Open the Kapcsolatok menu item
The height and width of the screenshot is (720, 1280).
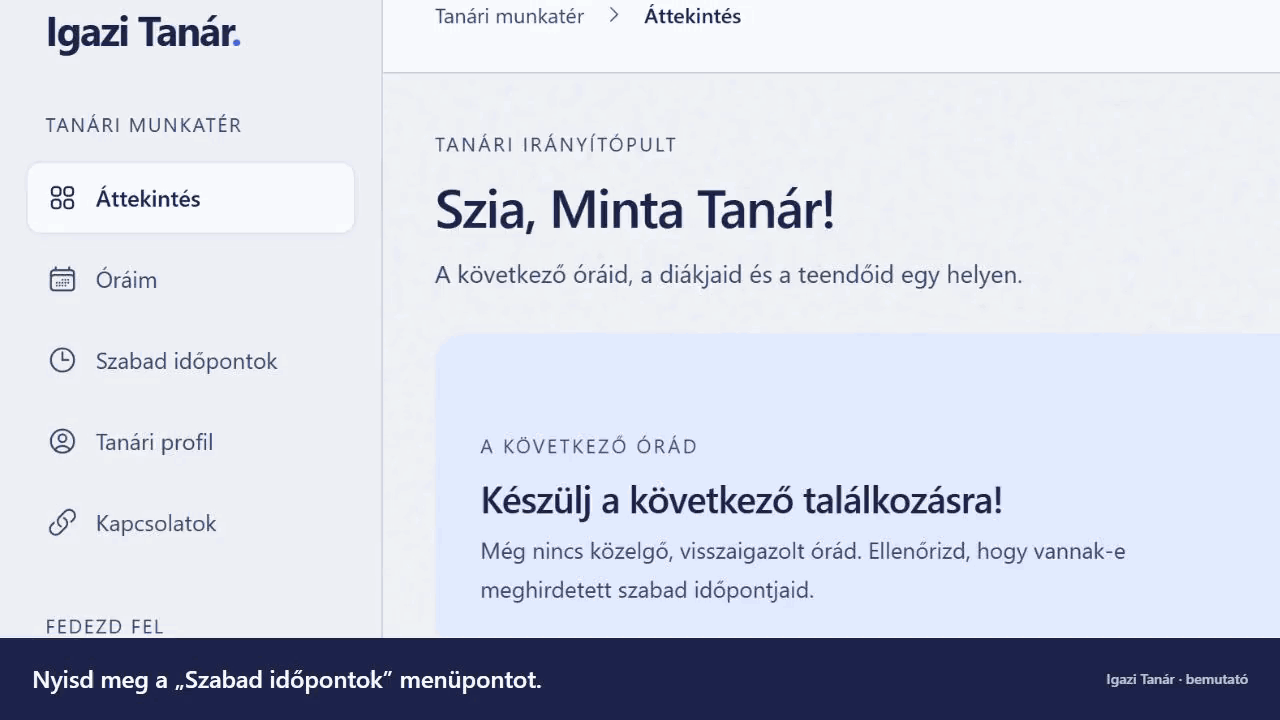point(191,523)
